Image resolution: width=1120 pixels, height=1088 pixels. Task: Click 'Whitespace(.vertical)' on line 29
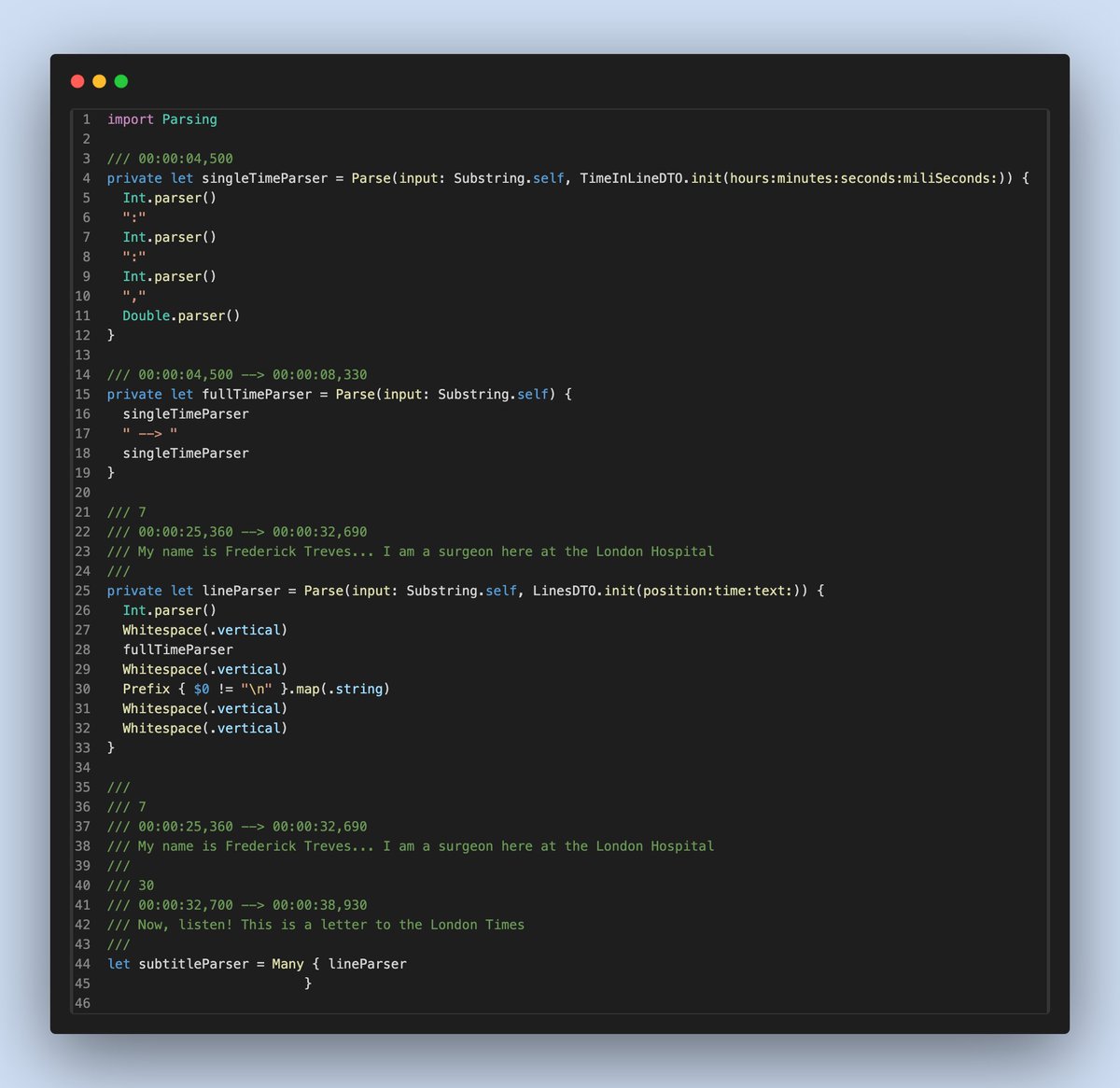(205, 669)
